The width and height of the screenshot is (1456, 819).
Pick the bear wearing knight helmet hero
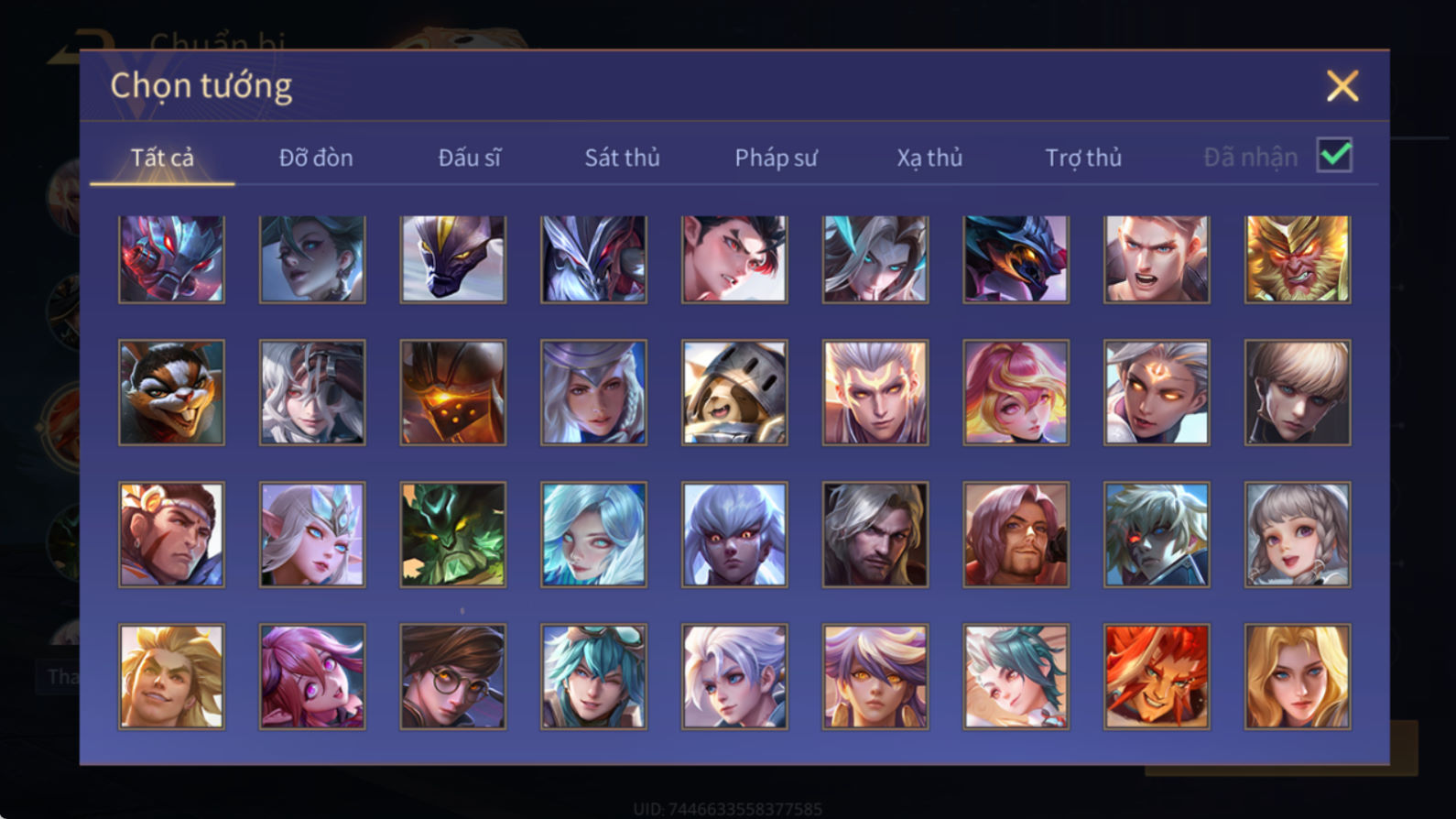pos(734,393)
